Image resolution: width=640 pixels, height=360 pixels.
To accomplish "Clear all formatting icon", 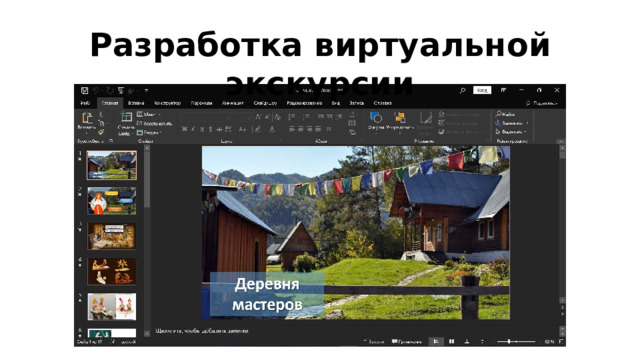I will click(278, 117).
